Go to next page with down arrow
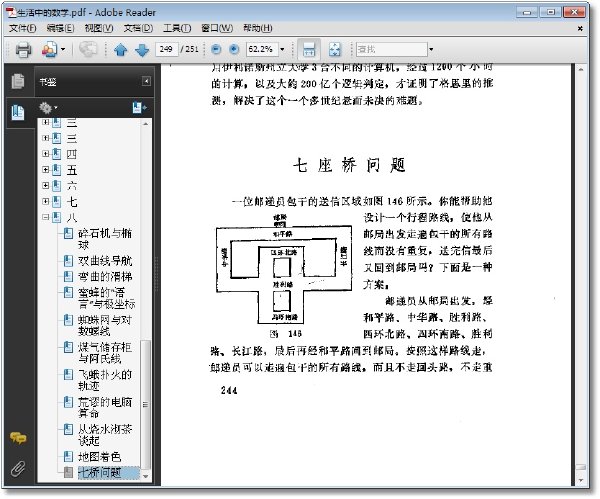This screenshot has height=499, width=600. click(142, 50)
